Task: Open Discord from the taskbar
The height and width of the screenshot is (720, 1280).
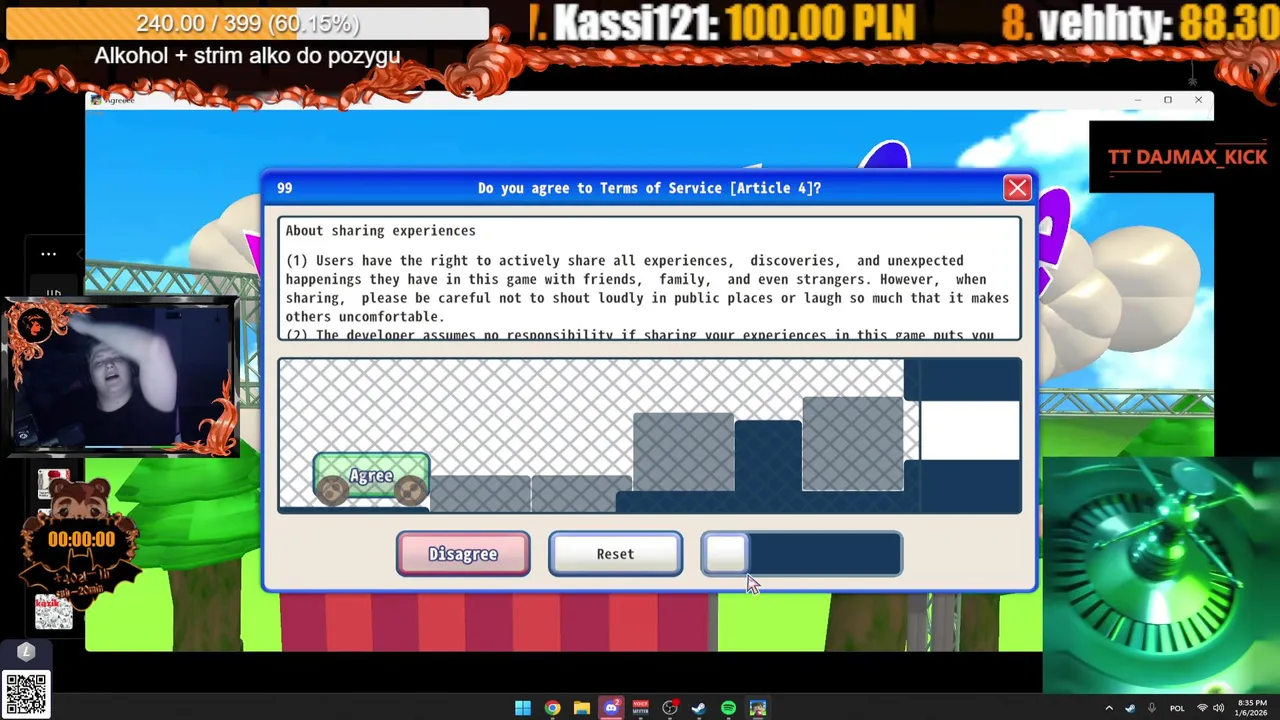Action: pos(611,708)
